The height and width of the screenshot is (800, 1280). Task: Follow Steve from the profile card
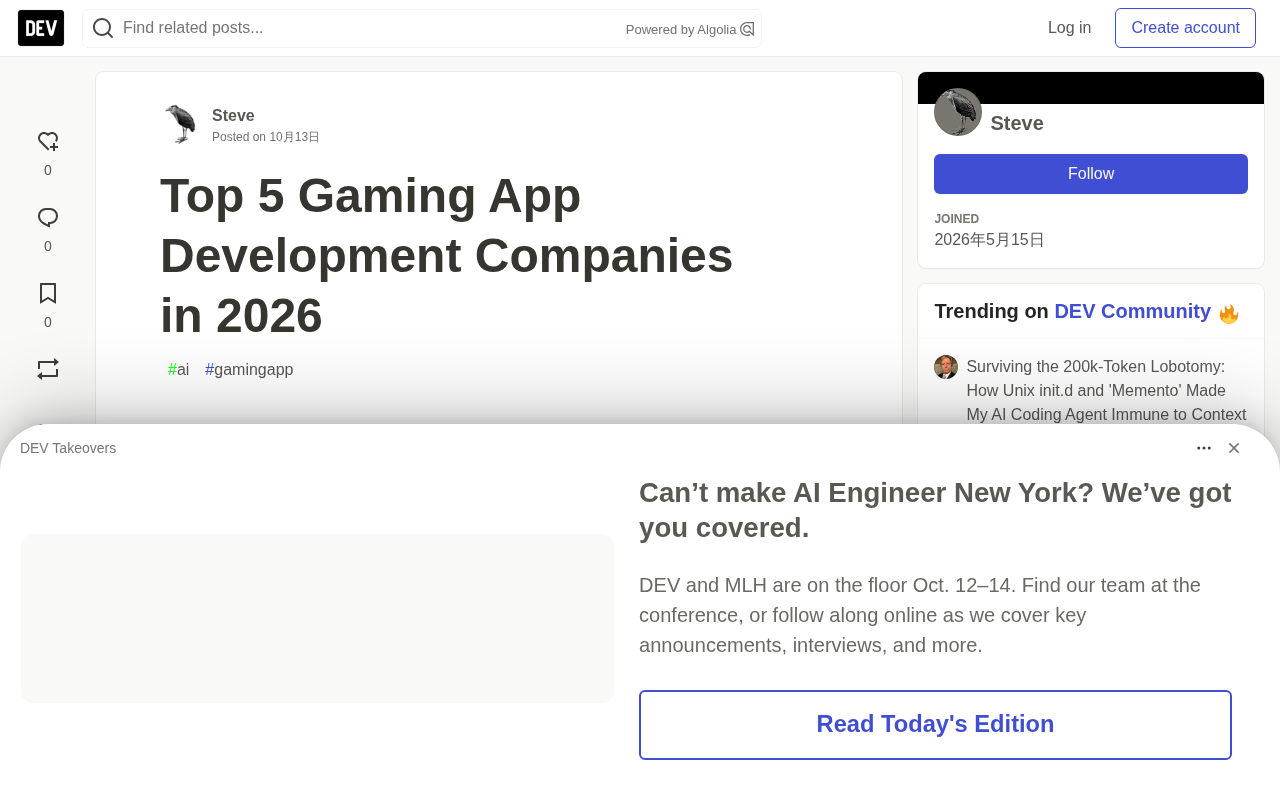click(1091, 174)
